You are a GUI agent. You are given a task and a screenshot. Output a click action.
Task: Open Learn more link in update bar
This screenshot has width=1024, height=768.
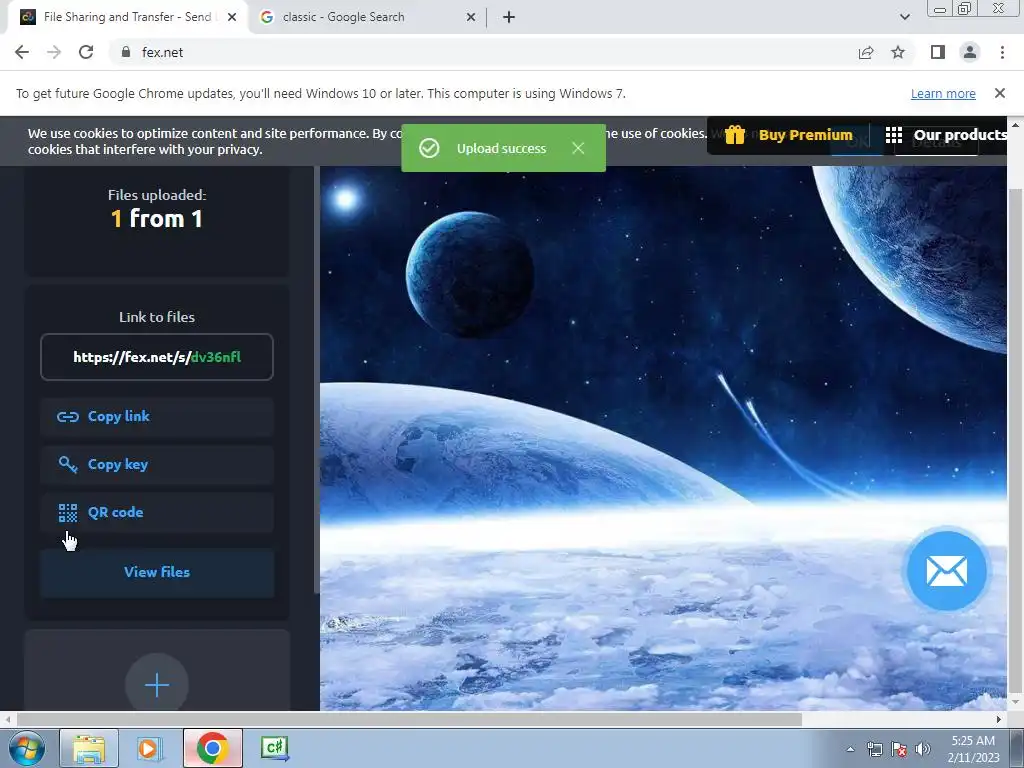pos(943,93)
